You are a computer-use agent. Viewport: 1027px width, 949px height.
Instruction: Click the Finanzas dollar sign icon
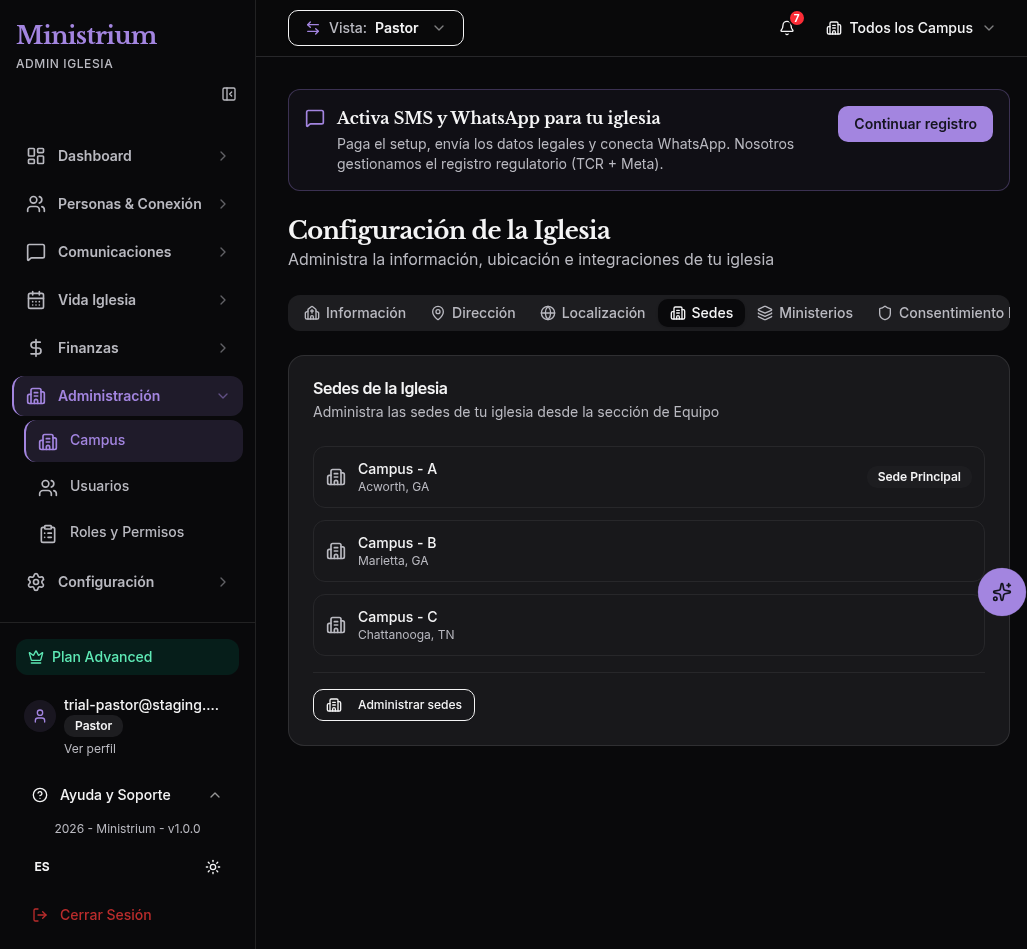[36, 348]
